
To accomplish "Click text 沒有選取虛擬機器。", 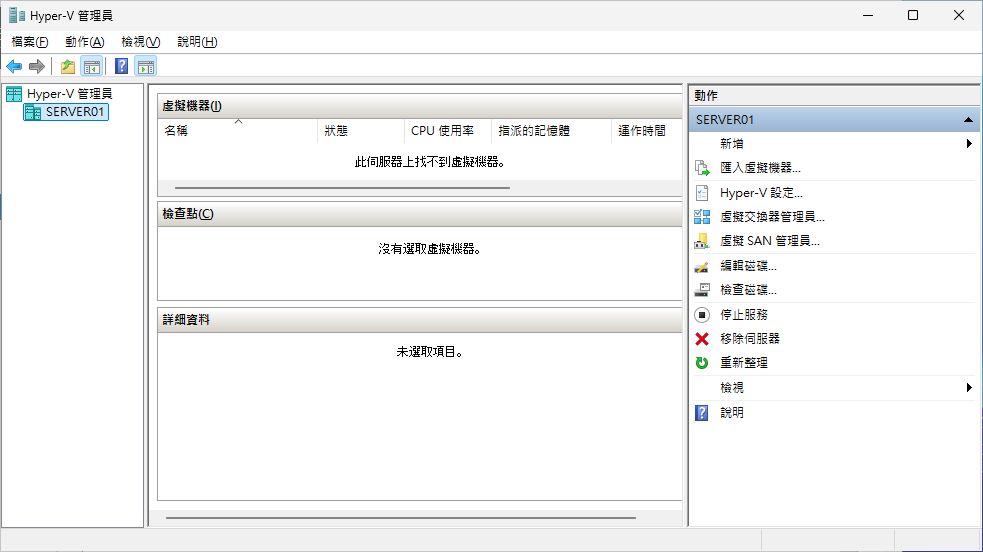I will pos(430,249).
